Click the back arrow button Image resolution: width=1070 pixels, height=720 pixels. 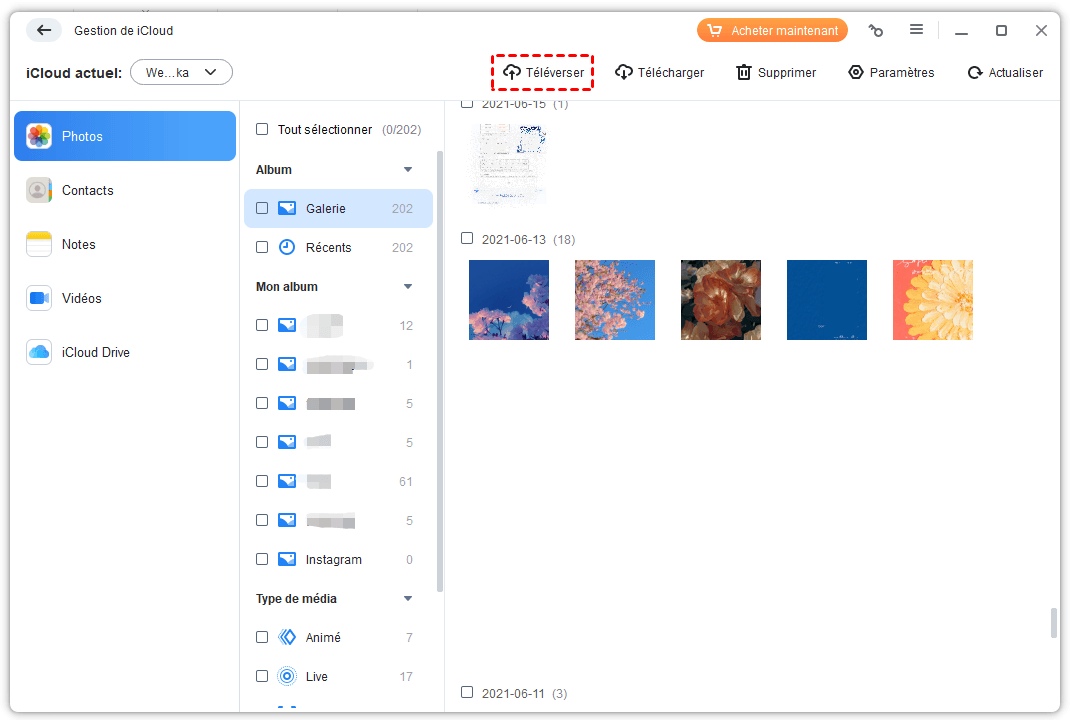(x=43, y=31)
